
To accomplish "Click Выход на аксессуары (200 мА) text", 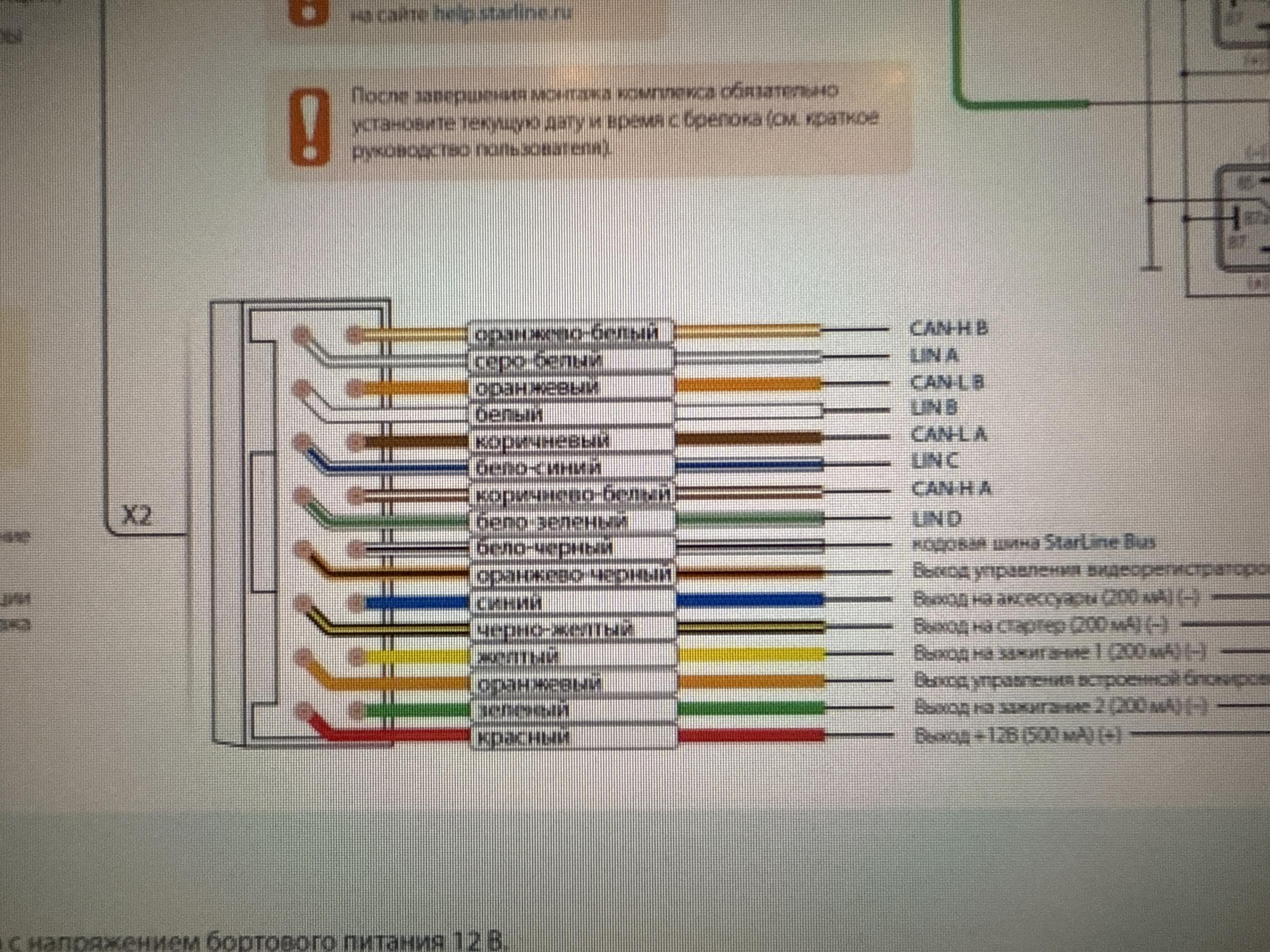I will [x=1056, y=598].
